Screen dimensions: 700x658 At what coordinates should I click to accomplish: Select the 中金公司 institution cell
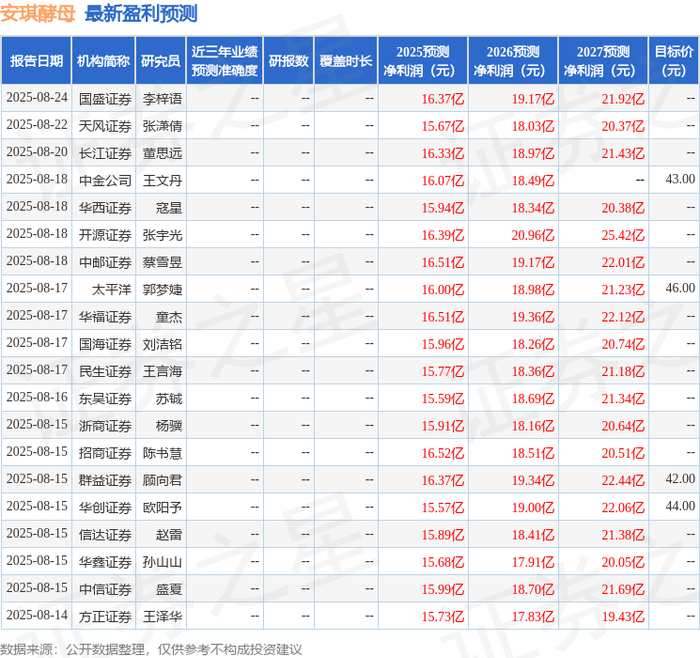[105, 180]
